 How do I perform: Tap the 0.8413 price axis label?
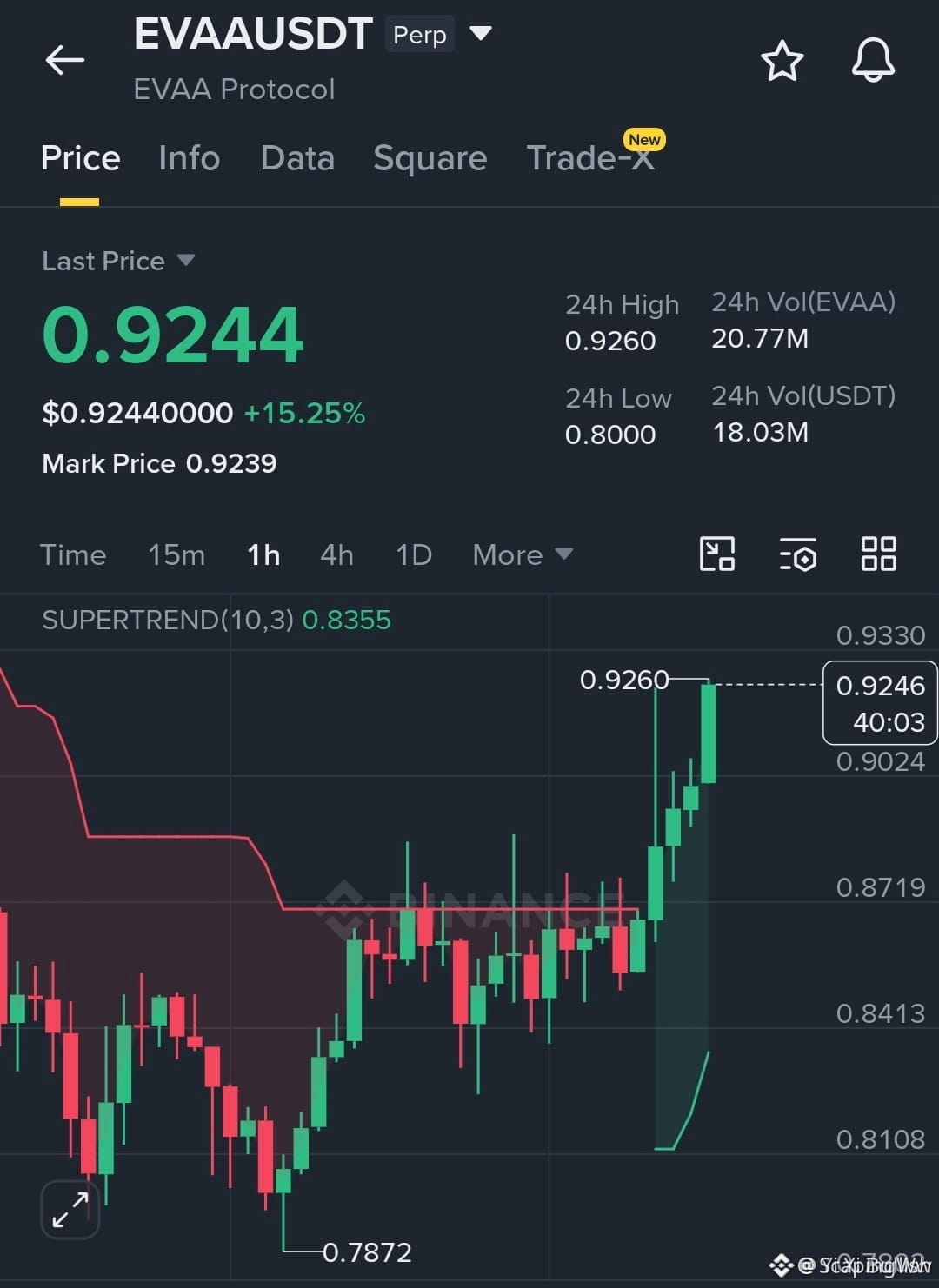(x=881, y=1013)
